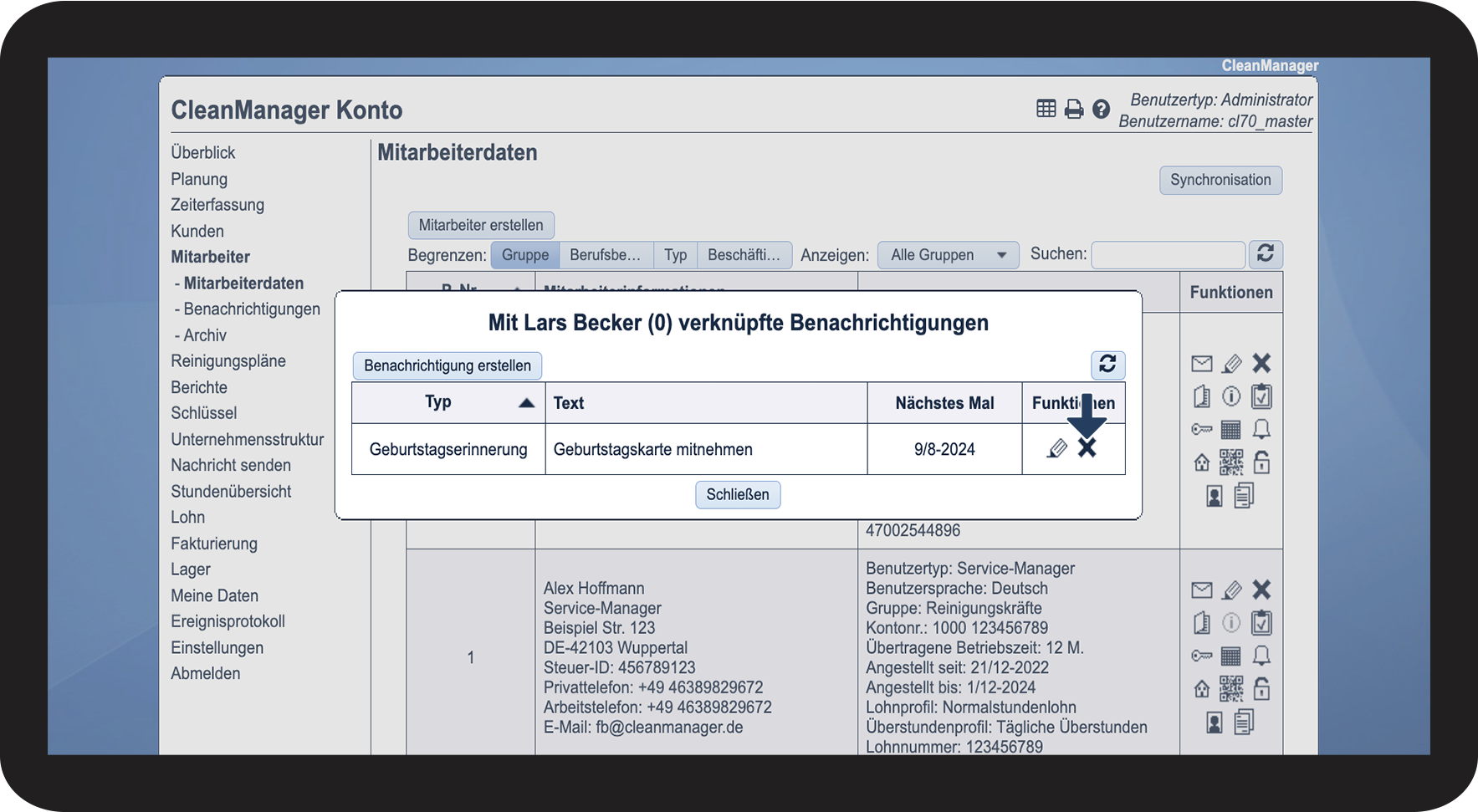The width and height of the screenshot is (1478, 812).
Task: Open the documents icon for Alex Hoffmann
Action: (x=1245, y=722)
